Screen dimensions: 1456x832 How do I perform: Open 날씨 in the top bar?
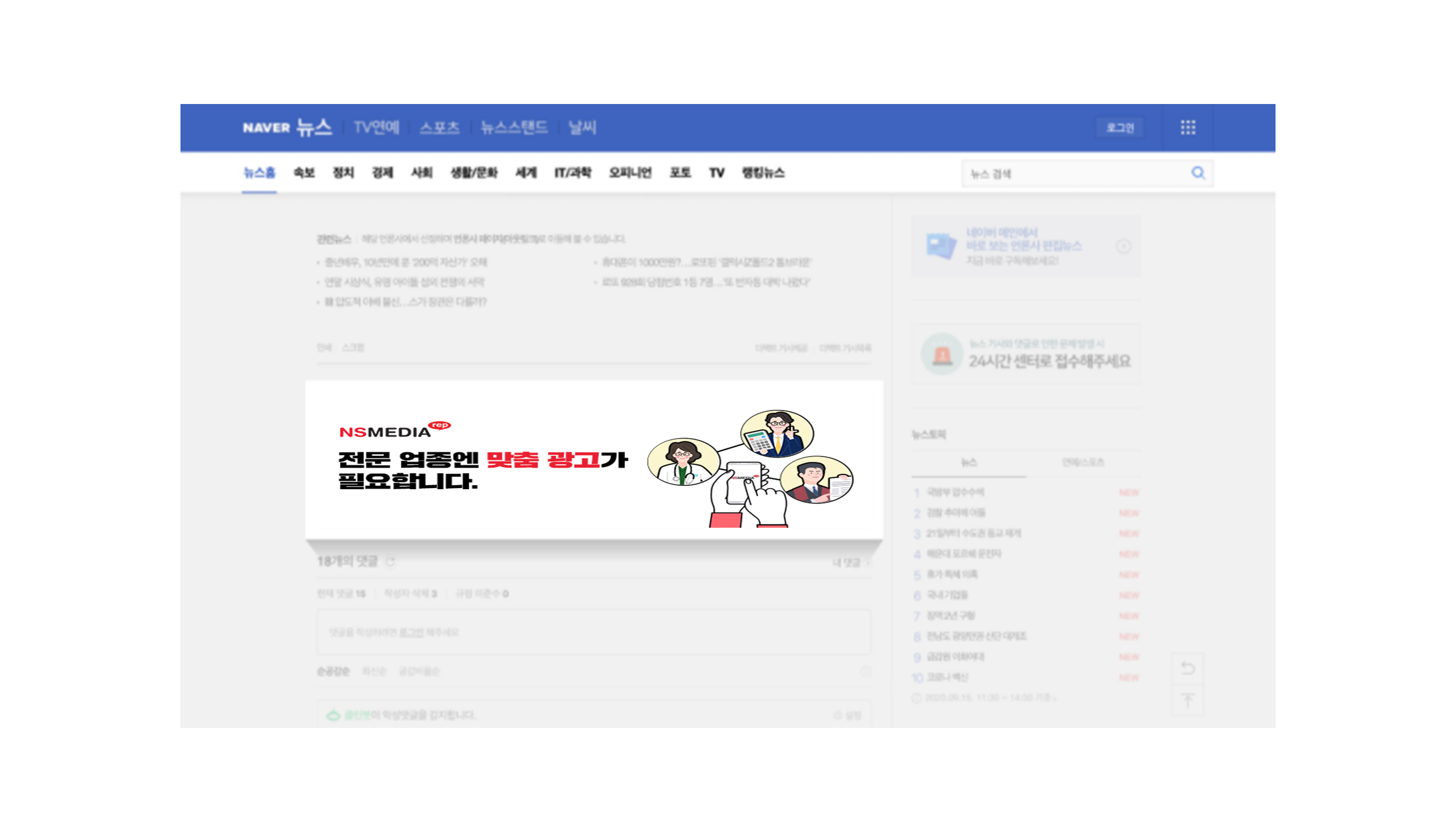pos(582,128)
